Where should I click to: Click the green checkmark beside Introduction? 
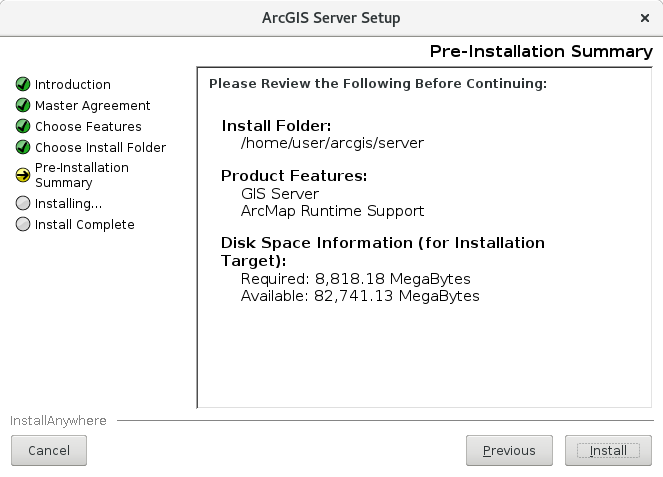pos(23,85)
